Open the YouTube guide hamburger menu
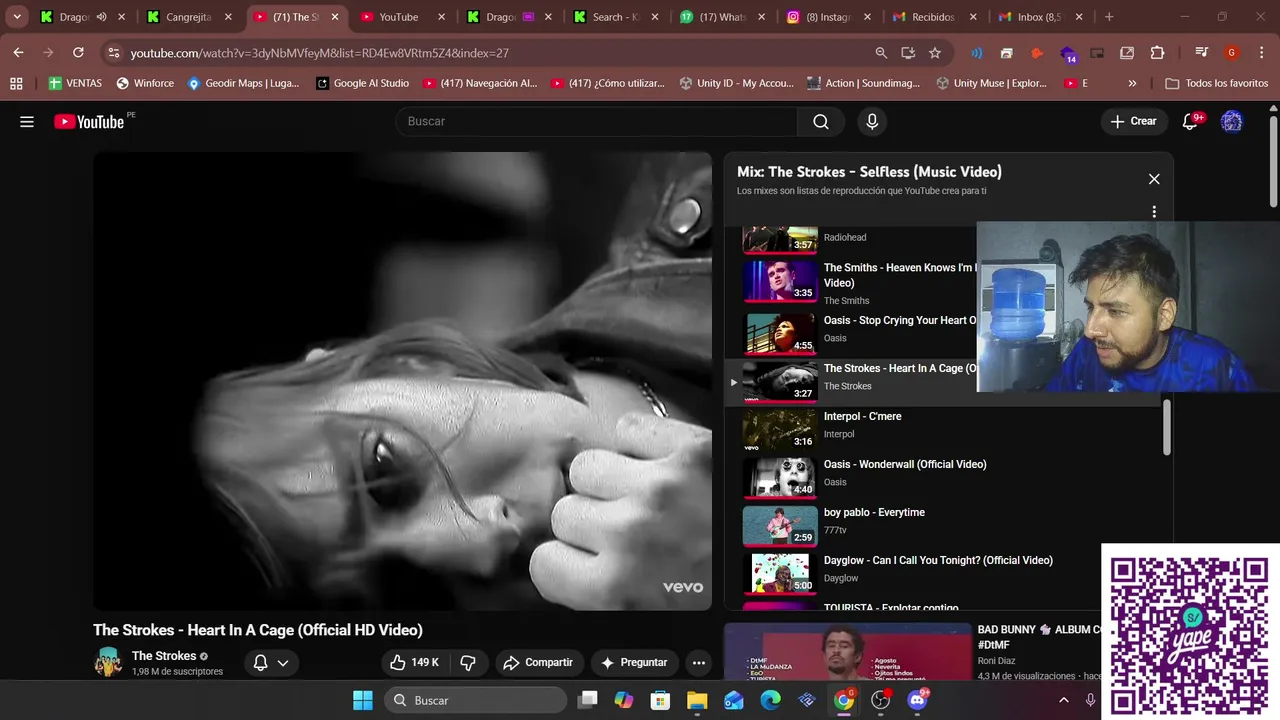 tap(27, 121)
